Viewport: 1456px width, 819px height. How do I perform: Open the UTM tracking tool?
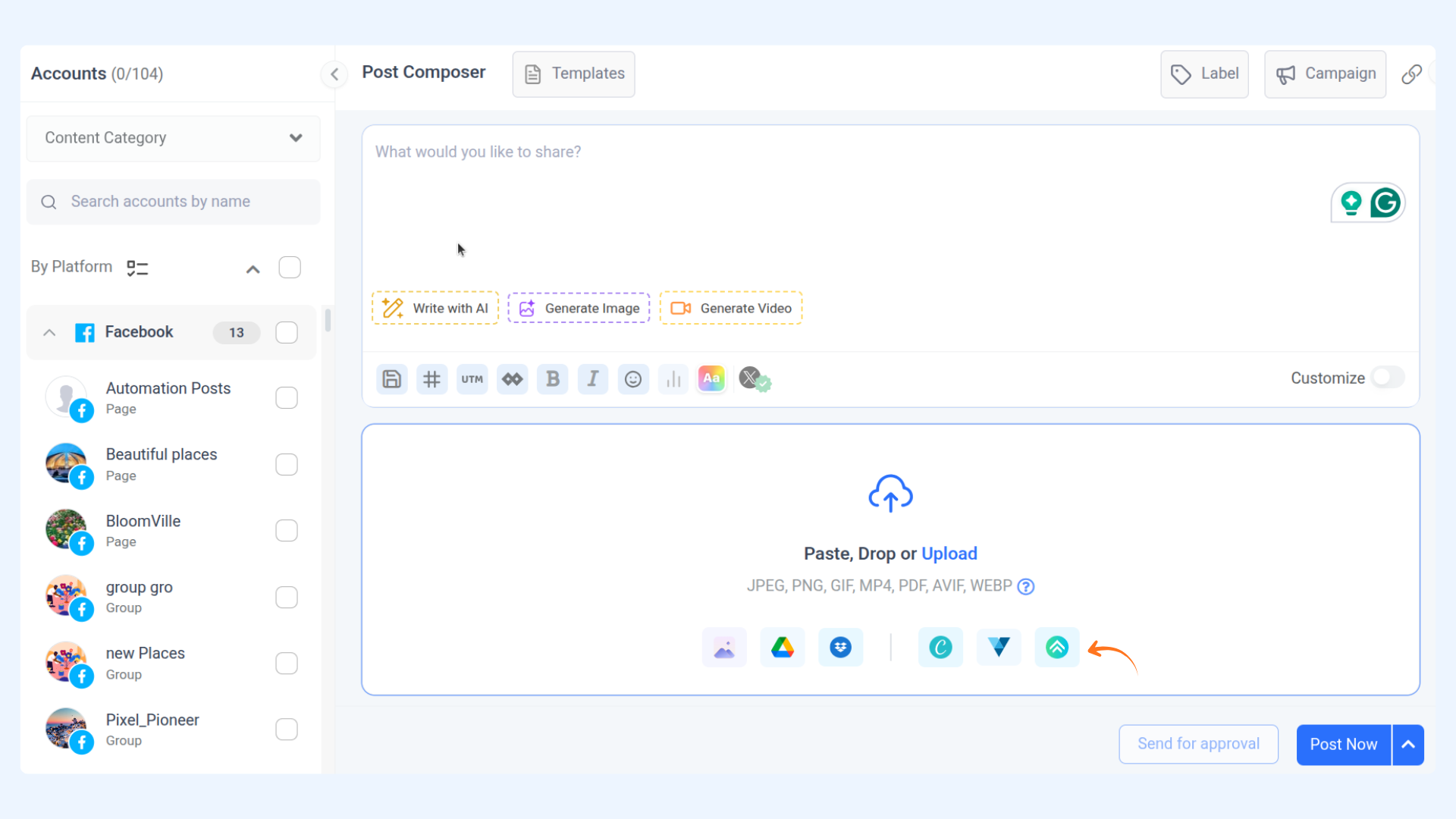[472, 379]
